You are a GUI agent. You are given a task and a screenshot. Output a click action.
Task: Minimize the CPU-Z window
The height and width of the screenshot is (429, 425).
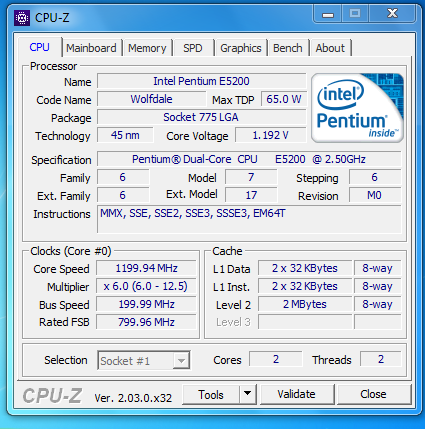(x=328, y=14)
